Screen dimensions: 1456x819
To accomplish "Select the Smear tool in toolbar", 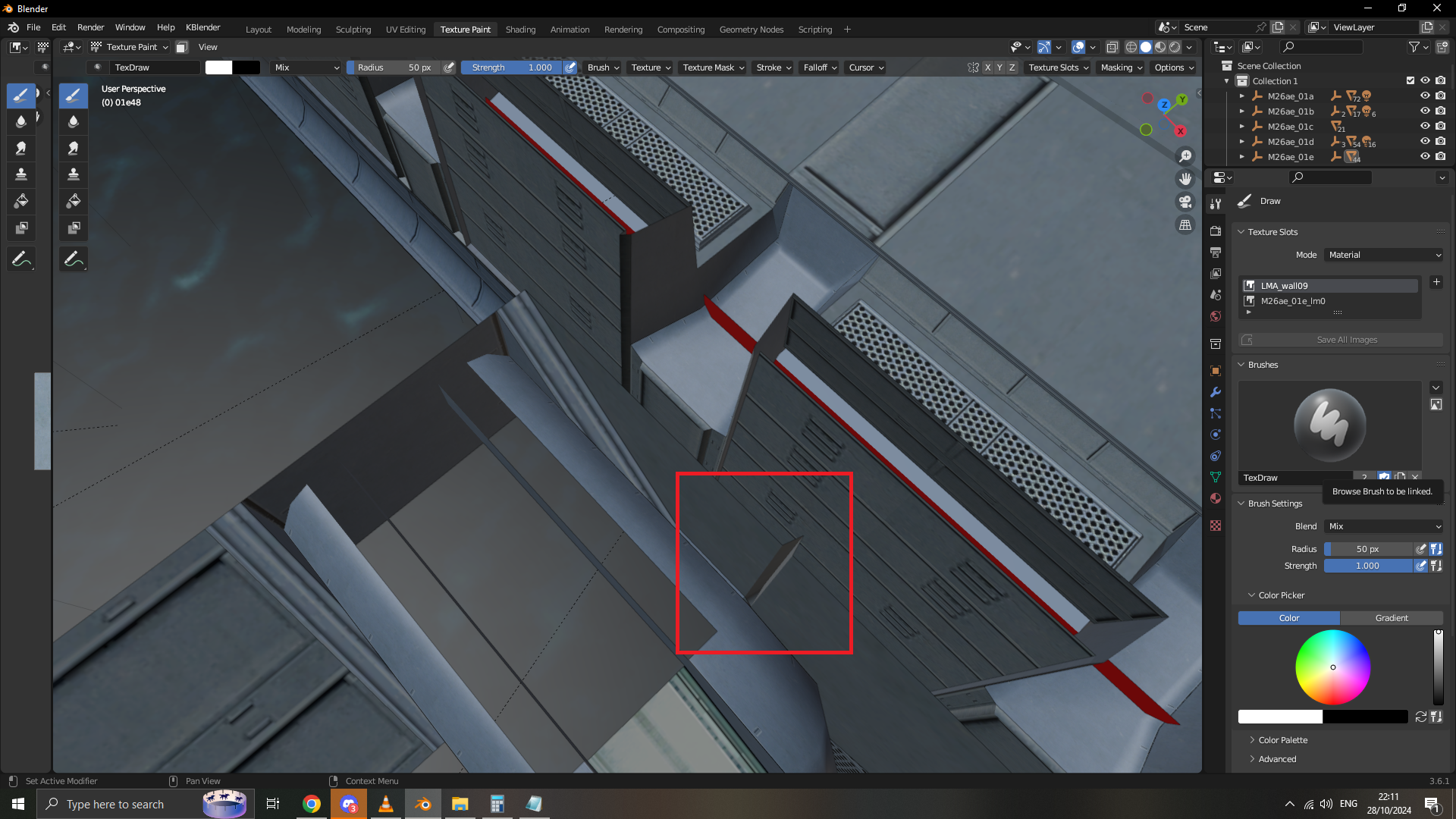I will (22, 148).
